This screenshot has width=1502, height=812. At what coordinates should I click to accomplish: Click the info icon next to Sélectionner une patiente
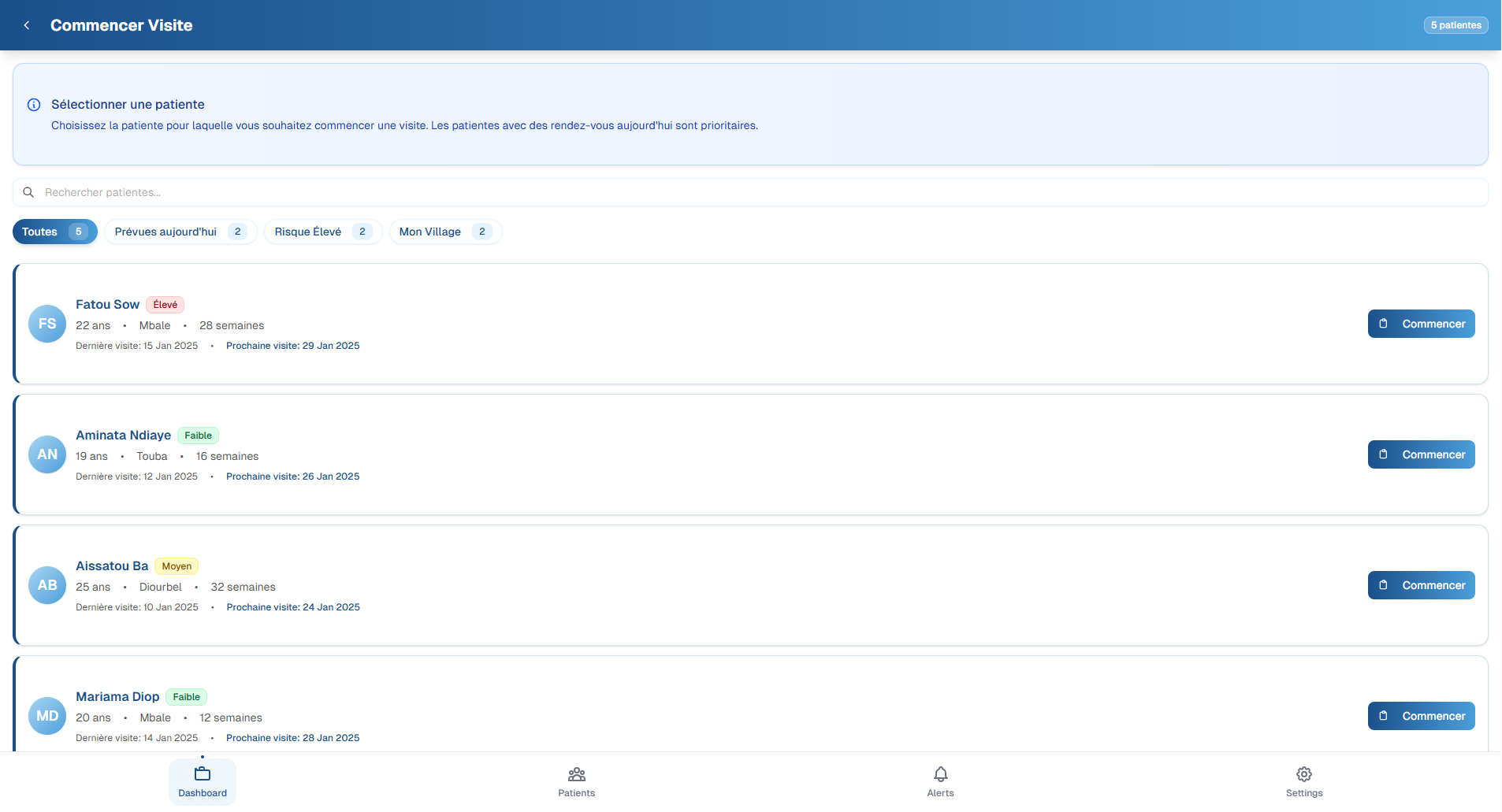pos(33,104)
